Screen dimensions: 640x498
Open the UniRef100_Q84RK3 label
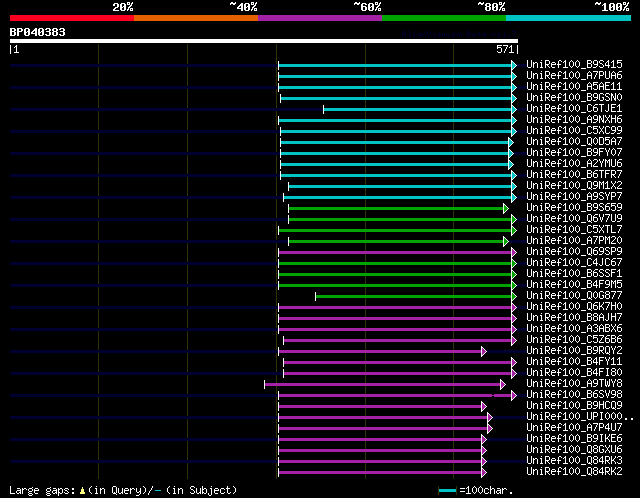point(574,461)
